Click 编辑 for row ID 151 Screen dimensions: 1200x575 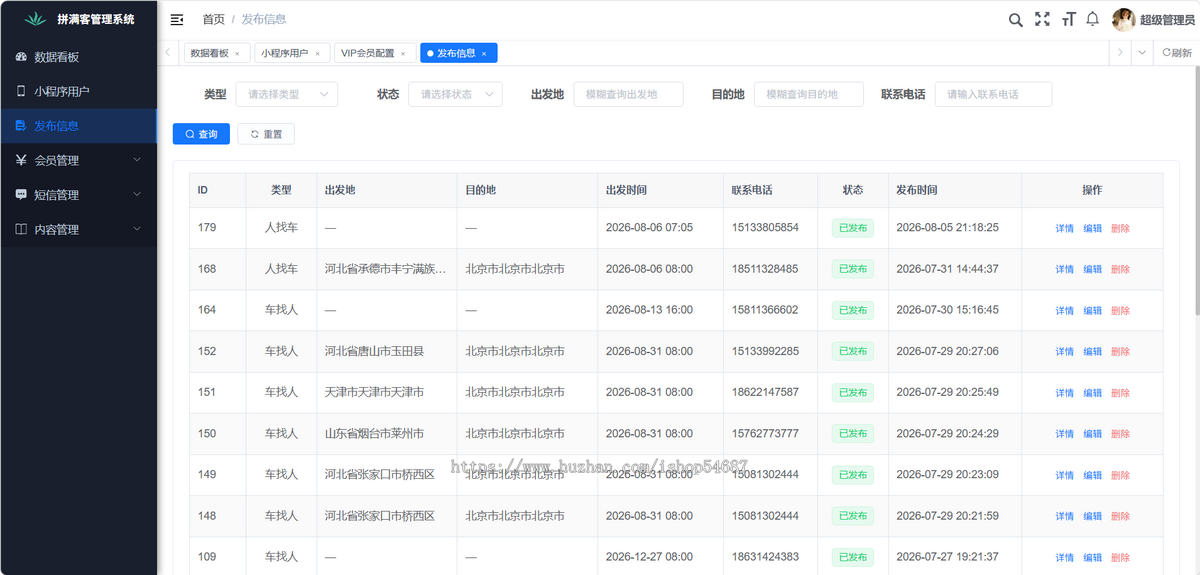tap(1093, 393)
